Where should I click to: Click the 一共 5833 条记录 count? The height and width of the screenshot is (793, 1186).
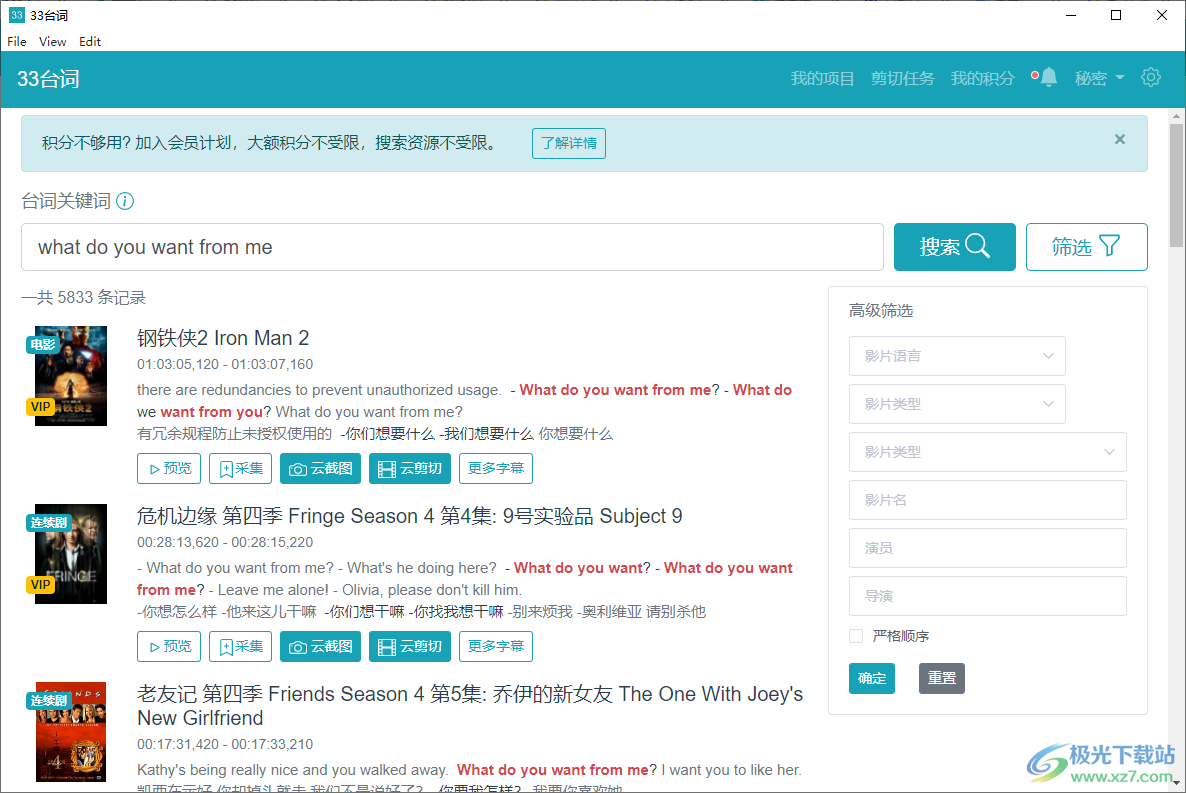pos(83,297)
